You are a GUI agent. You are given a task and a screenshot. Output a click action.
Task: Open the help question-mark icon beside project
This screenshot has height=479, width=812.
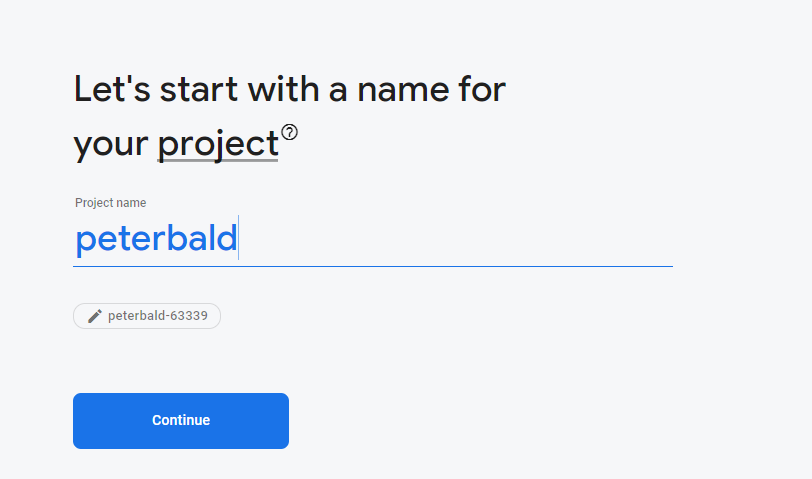point(289,133)
